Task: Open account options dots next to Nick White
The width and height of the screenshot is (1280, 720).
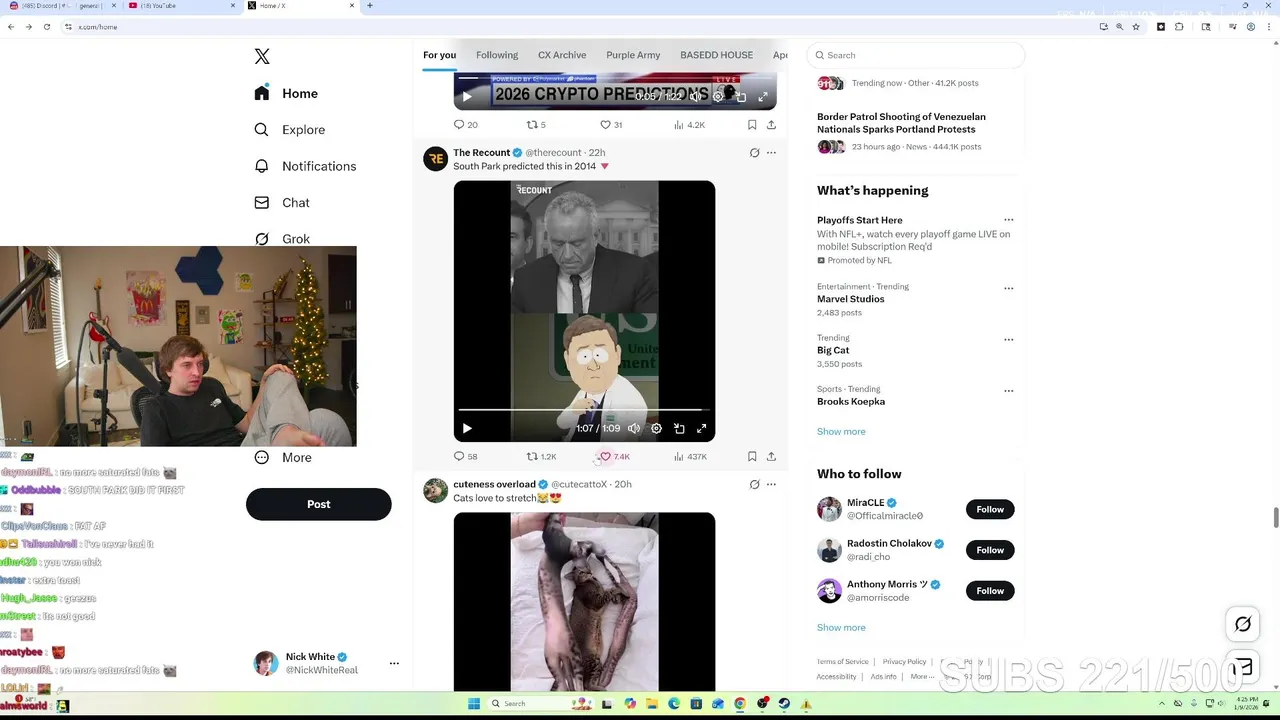Action: (394, 663)
